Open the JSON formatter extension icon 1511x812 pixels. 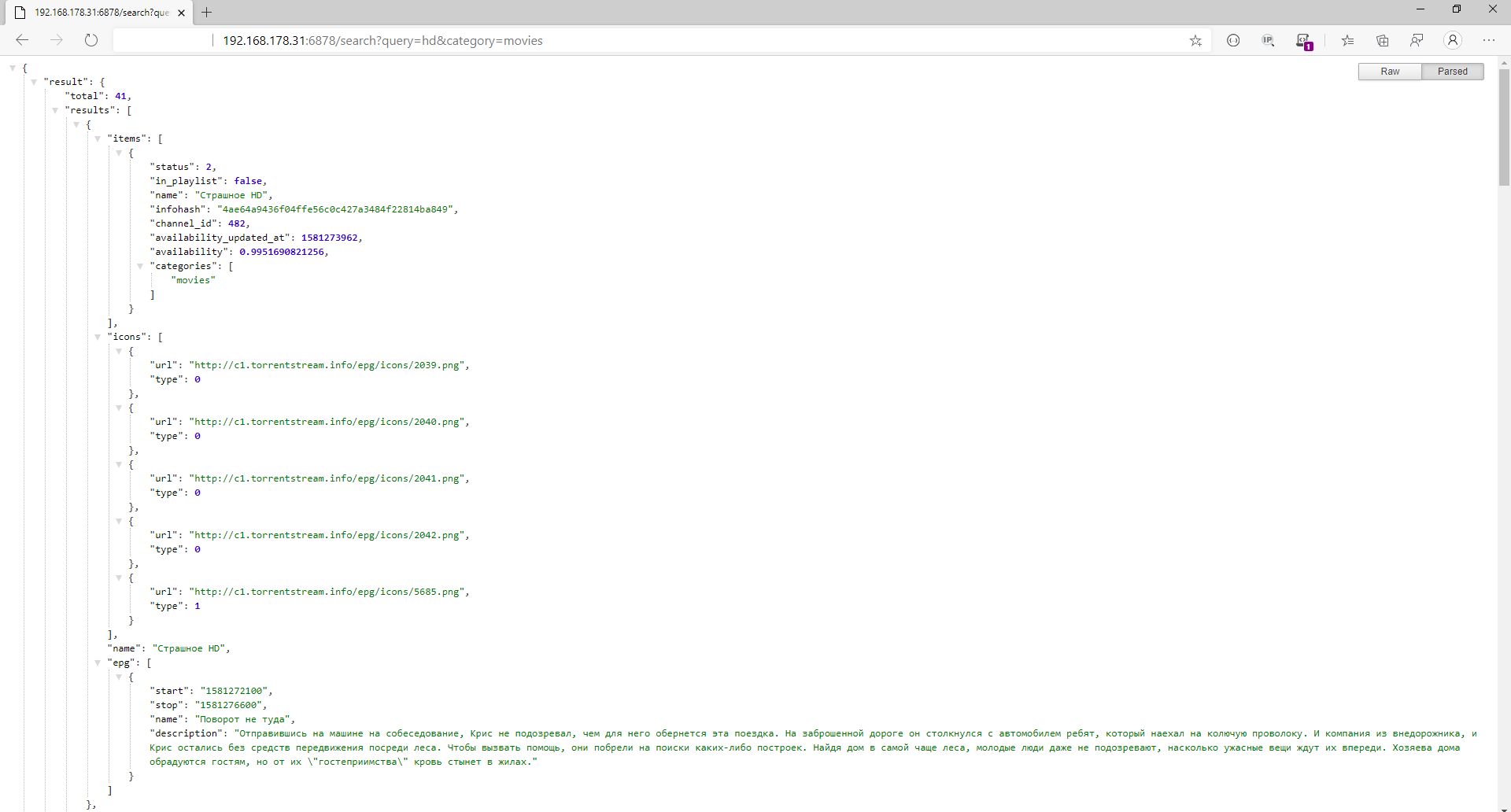pyautogui.click(x=1233, y=40)
